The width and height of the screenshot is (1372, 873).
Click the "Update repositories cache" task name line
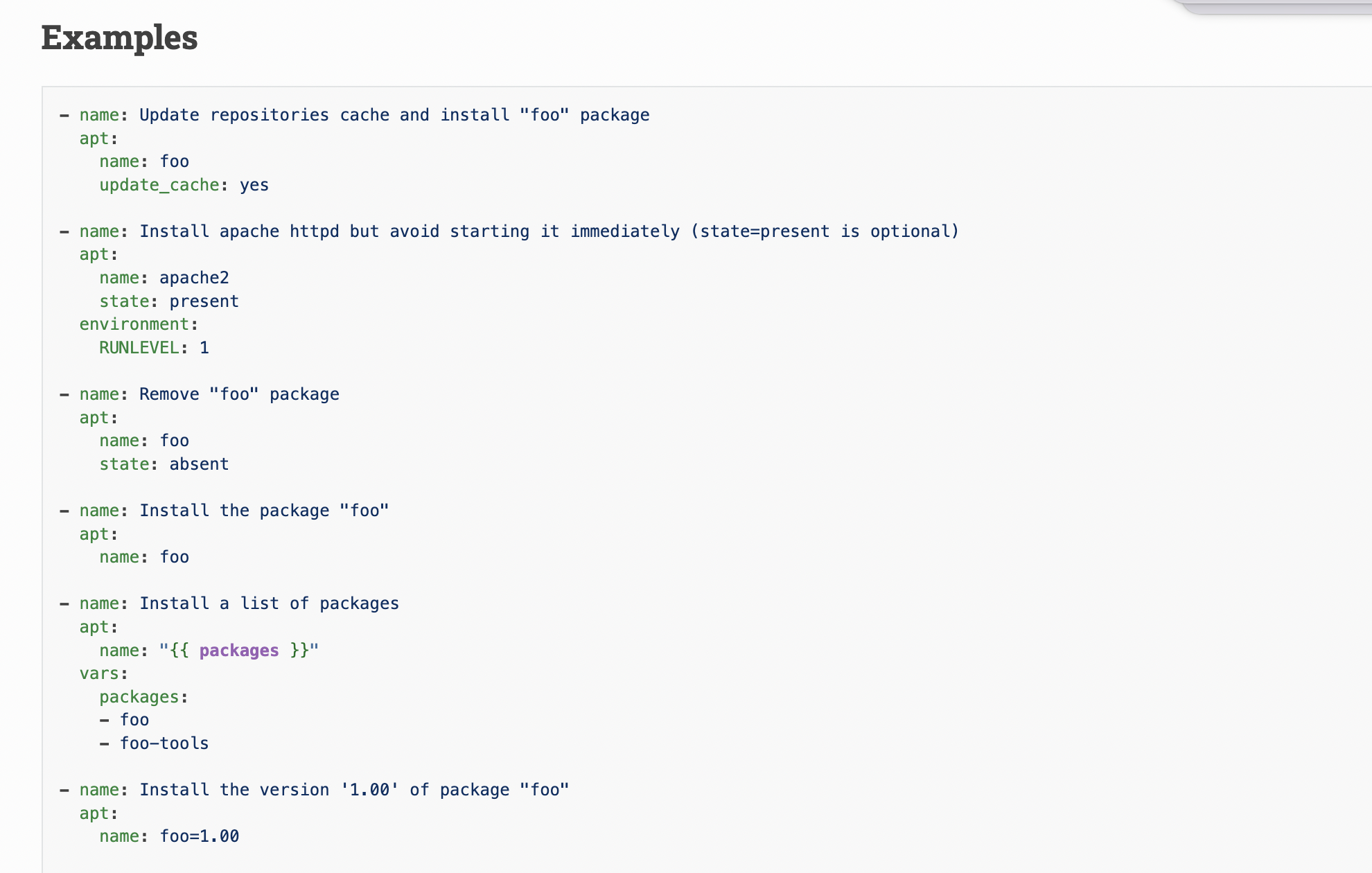pyautogui.click(x=394, y=115)
